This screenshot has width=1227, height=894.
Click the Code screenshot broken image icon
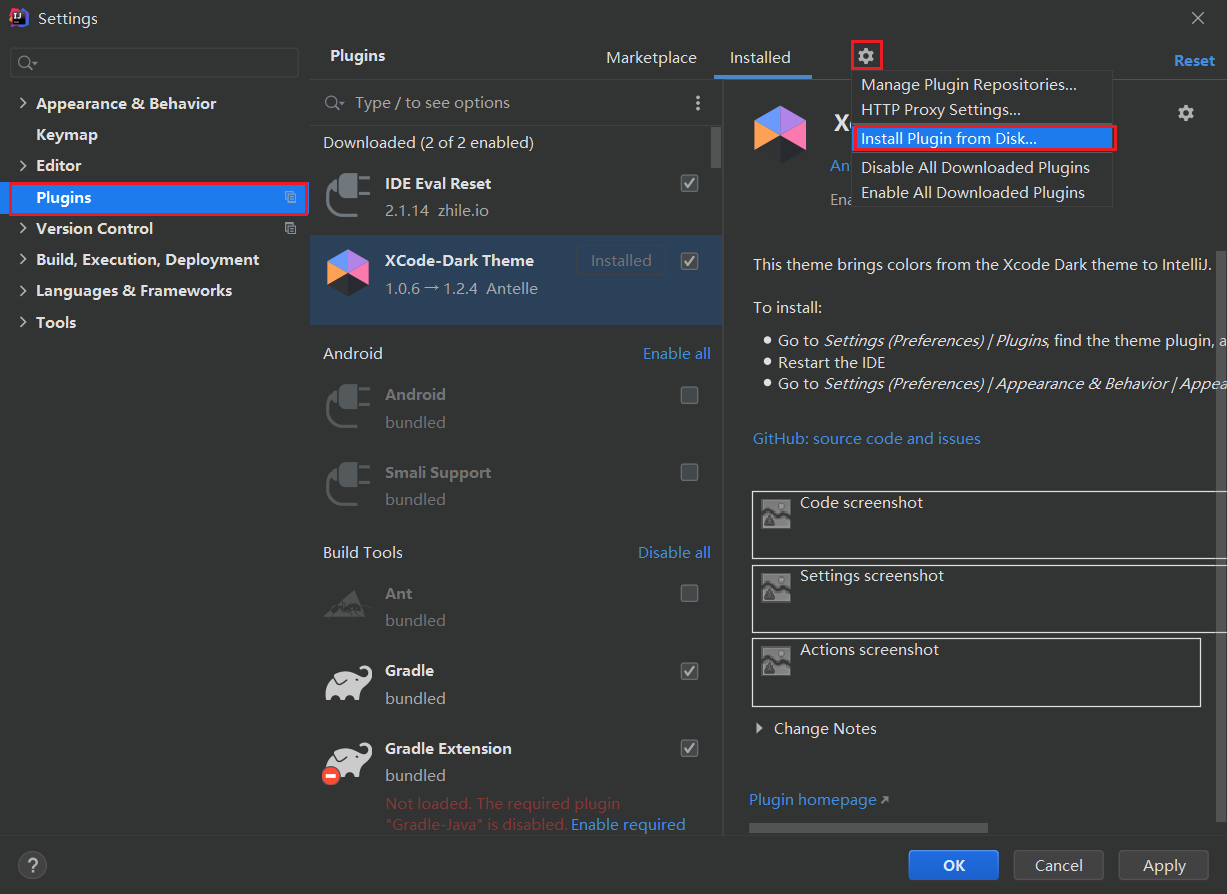pos(776,514)
